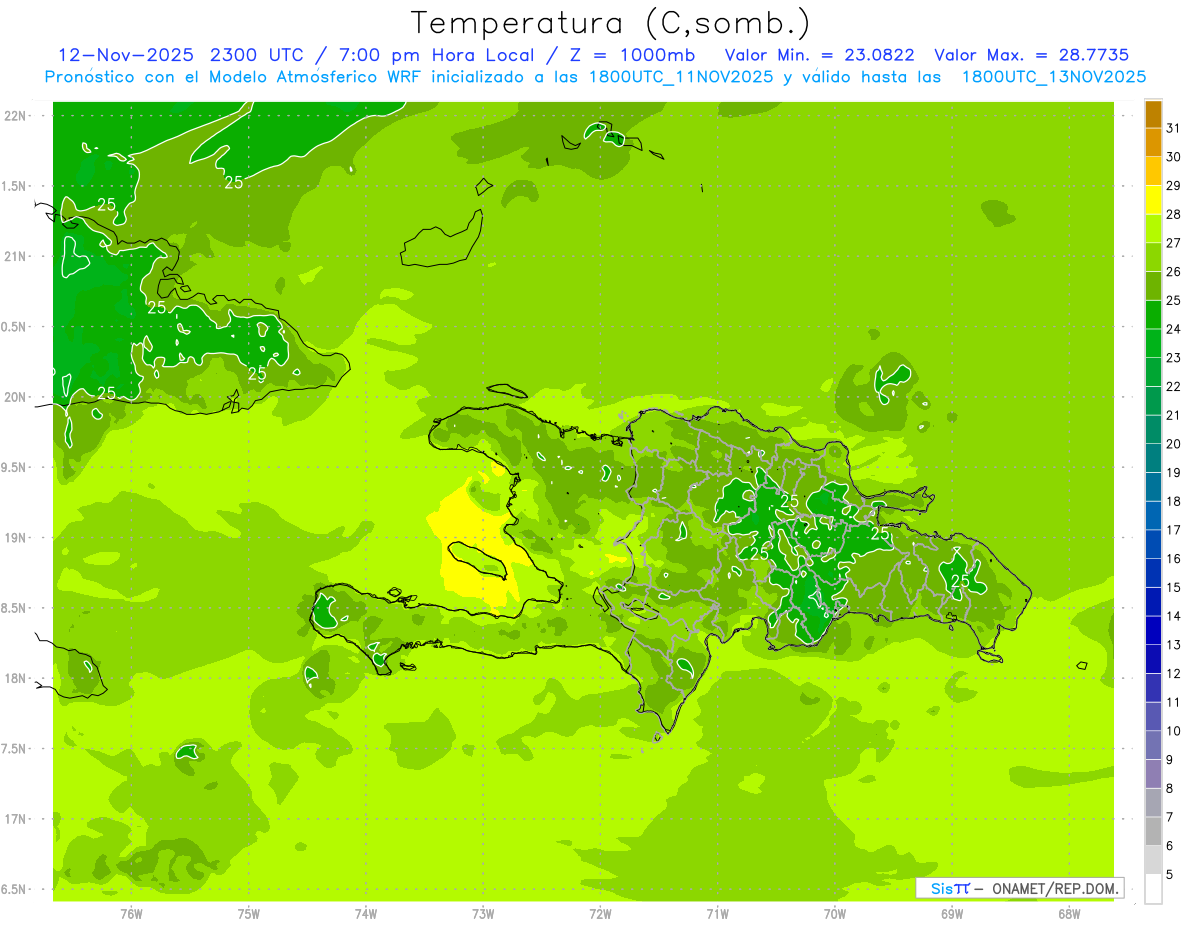Click legend value "15"
1200x927 pixels.
point(1174,587)
